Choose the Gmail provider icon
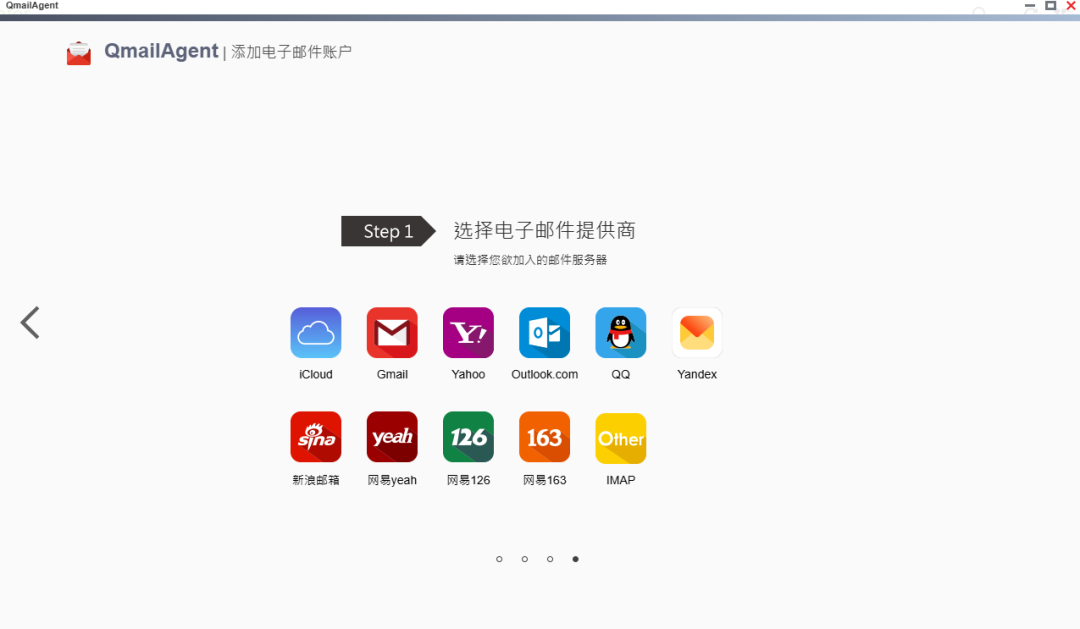Viewport: 1080px width, 629px height. (392, 333)
